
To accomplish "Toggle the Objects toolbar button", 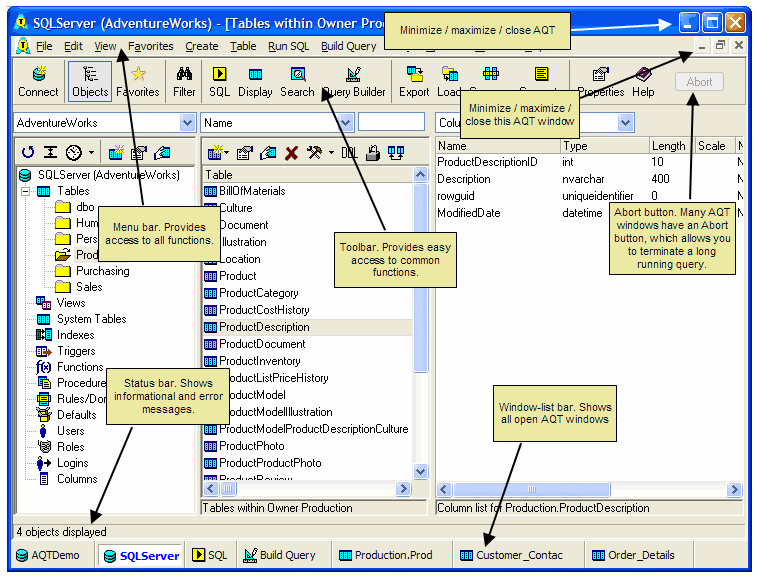I will [90, 82].
